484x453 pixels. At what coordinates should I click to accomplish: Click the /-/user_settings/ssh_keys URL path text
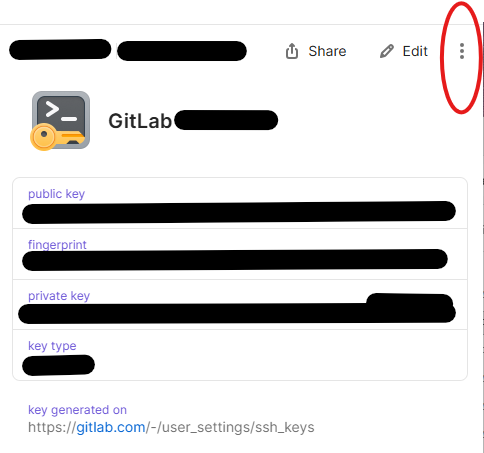click(230, 427)
